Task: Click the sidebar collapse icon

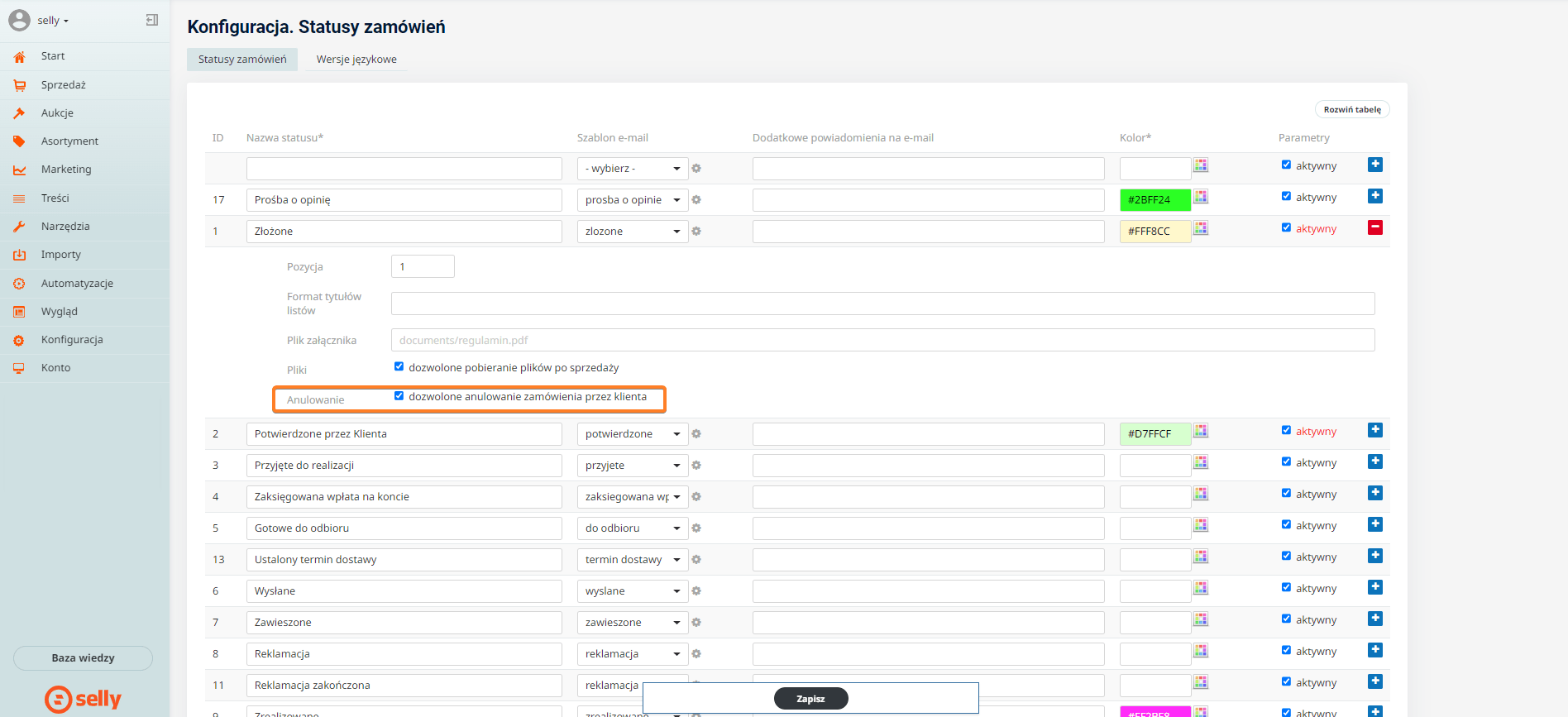Action: tap(152, 20)
